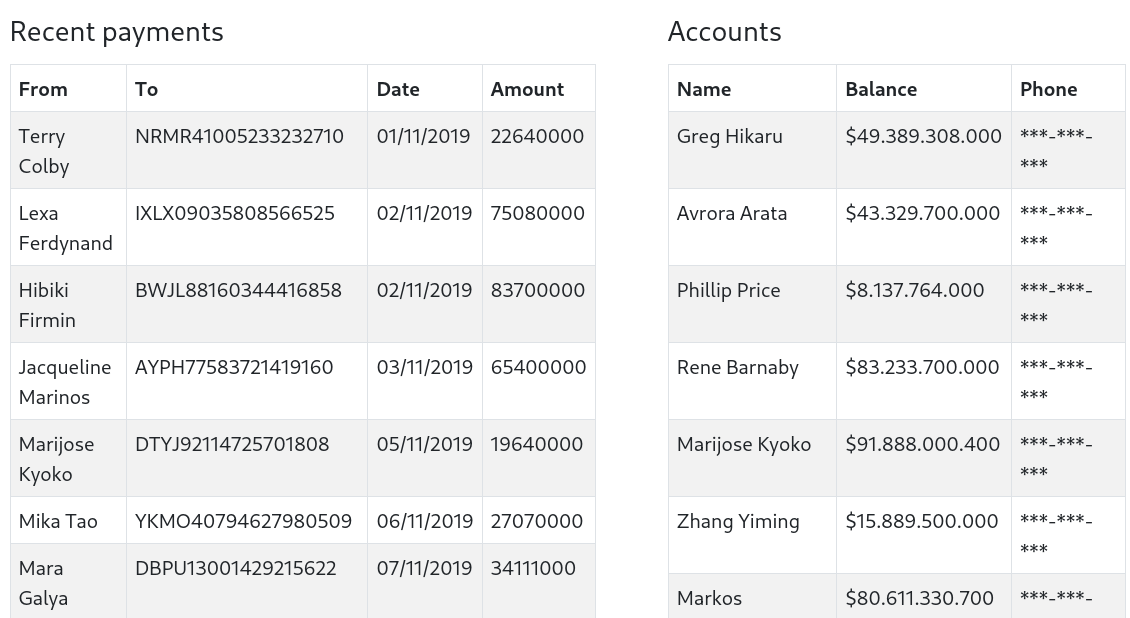Viewport: 1130px width, 618px height.
Task: Click the Date column header
Action: (x=398, y=89)
